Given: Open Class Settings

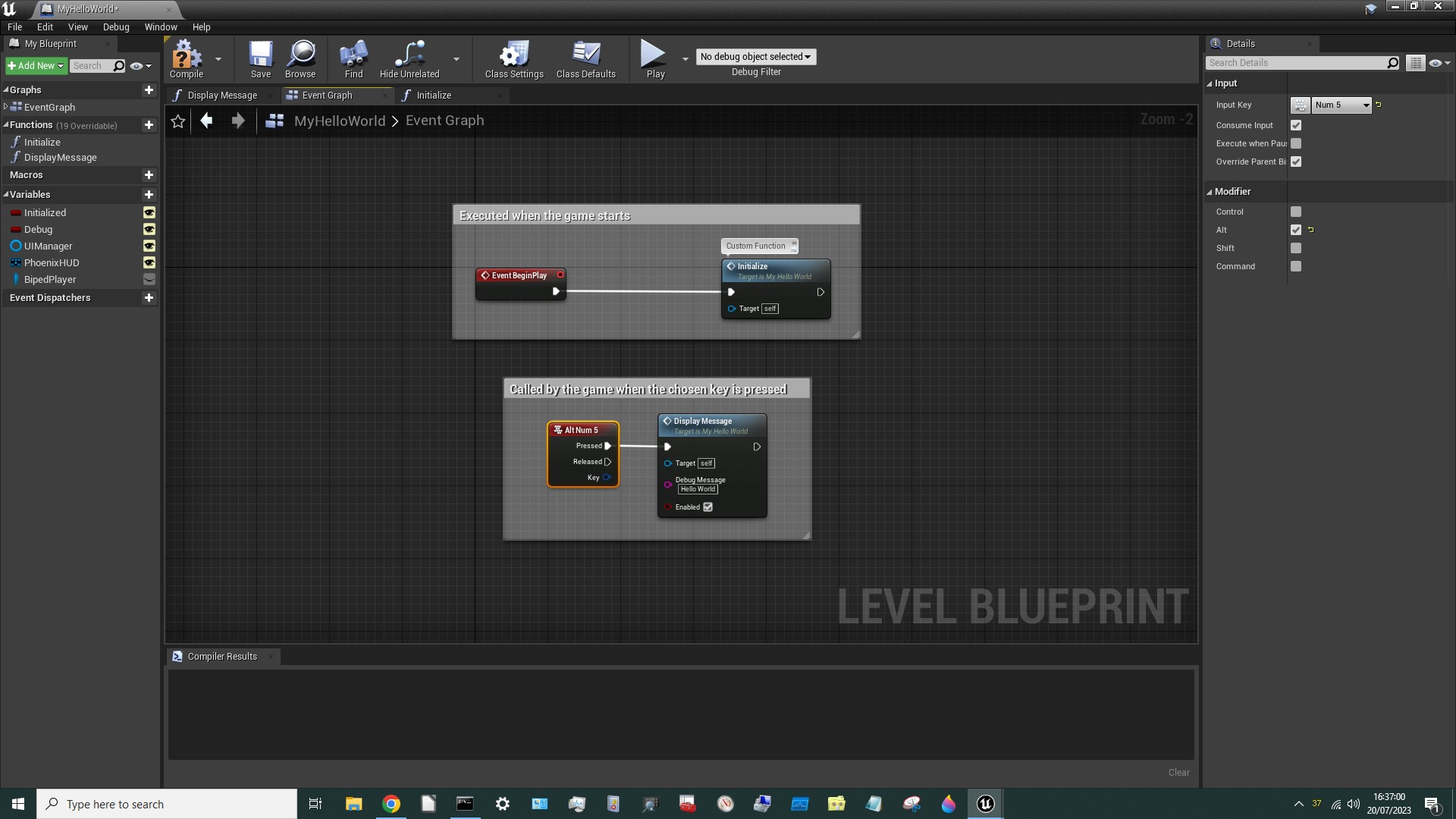Looking at the screenshot, I should (514, 59).
